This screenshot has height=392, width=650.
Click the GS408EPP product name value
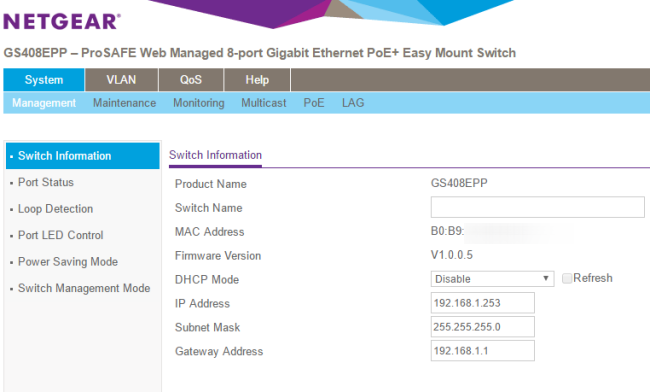point(459,183)
